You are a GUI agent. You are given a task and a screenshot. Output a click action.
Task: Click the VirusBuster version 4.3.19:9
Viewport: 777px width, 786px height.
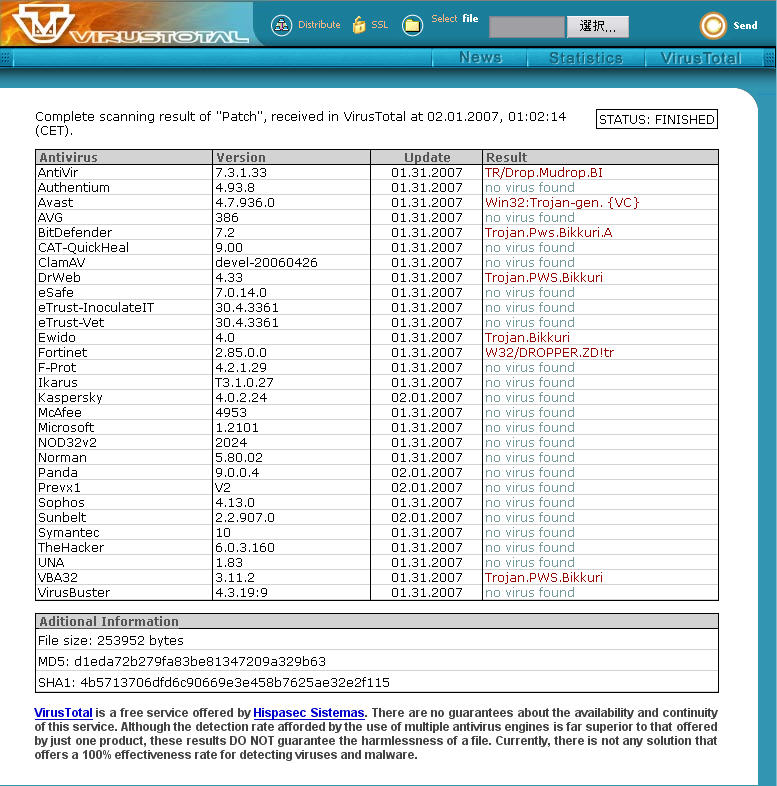coord(242,593)
